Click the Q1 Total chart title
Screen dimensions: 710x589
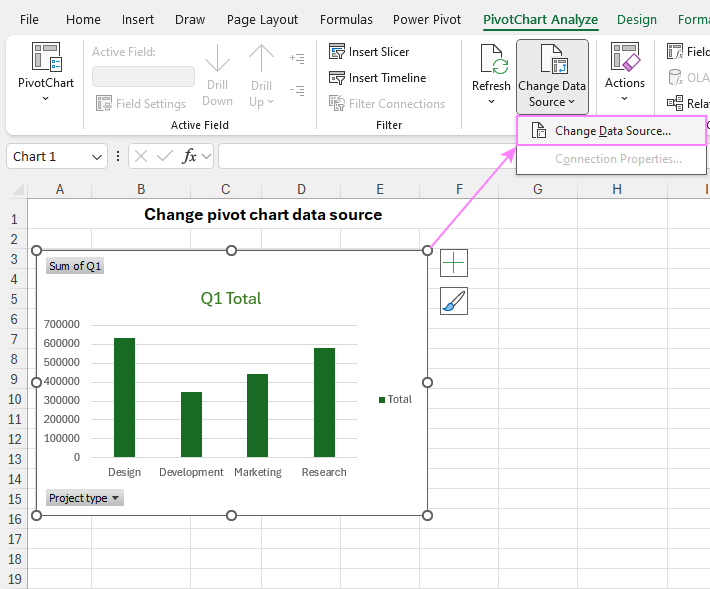(x=231, y=298)
